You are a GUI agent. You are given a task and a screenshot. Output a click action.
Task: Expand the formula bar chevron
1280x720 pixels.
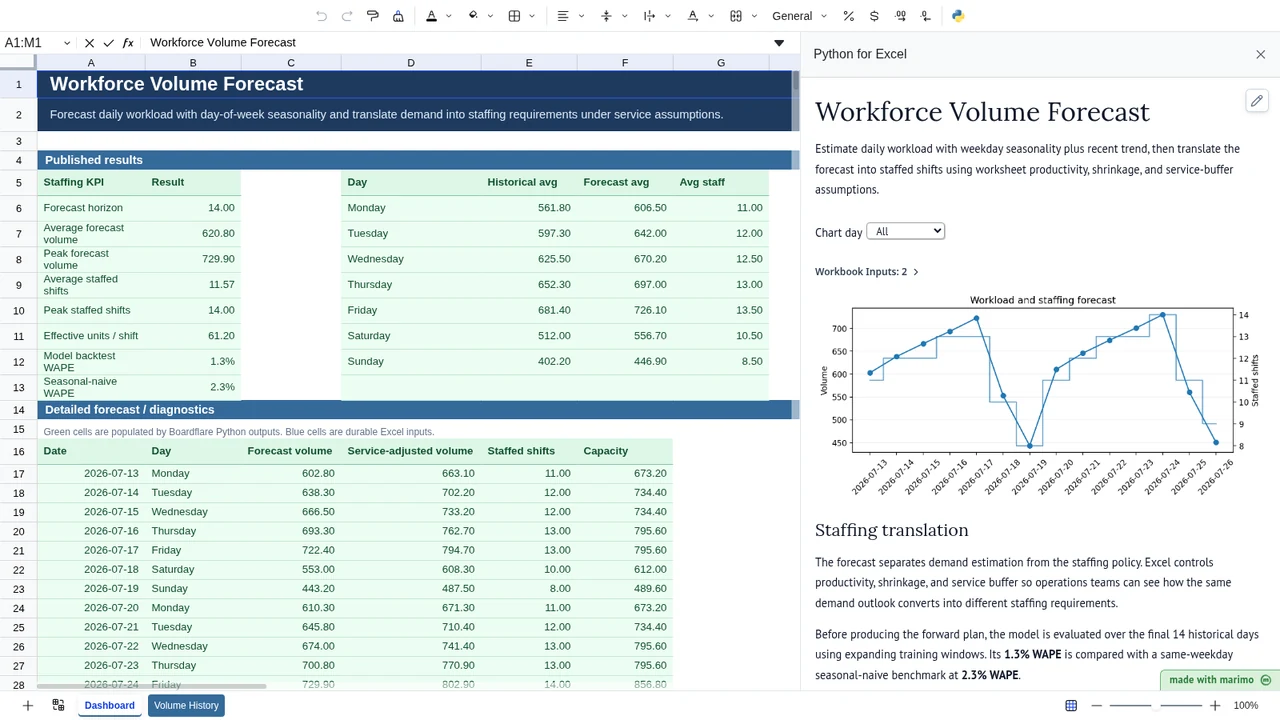[x=779, y=43]
